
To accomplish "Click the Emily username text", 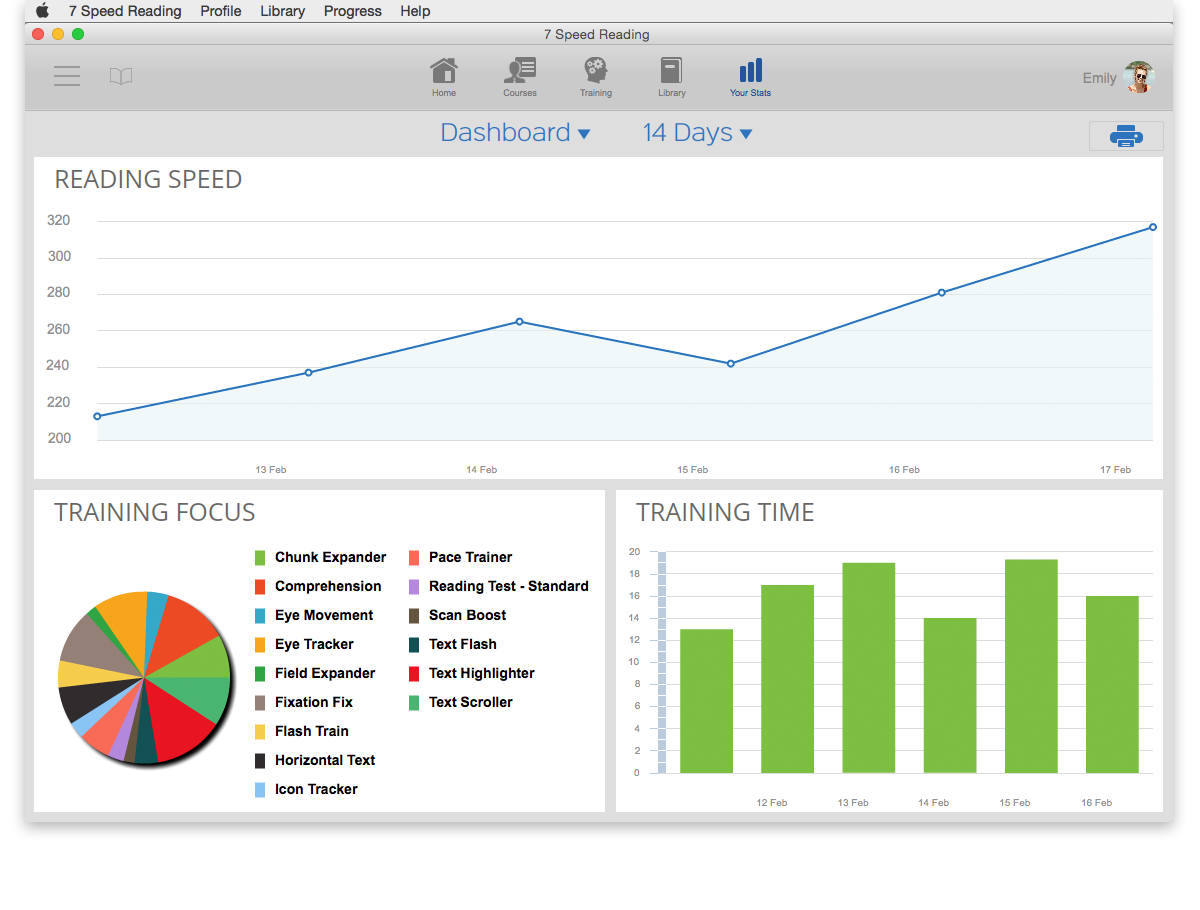I will [1099, 78].
